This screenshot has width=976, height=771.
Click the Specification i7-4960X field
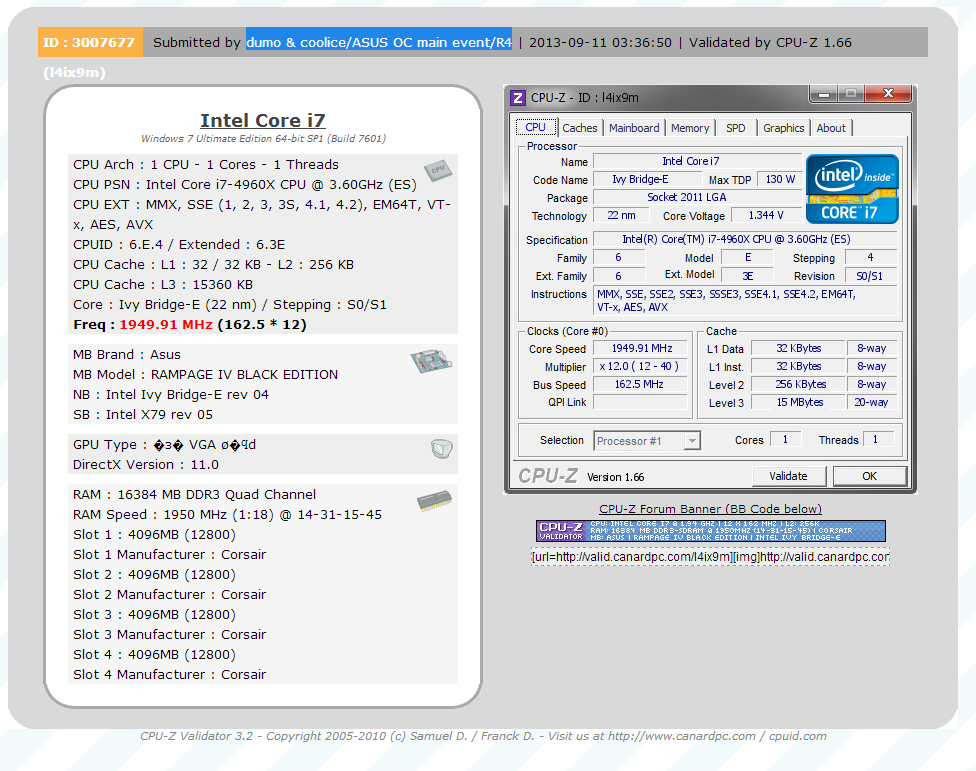click(744, 240)
